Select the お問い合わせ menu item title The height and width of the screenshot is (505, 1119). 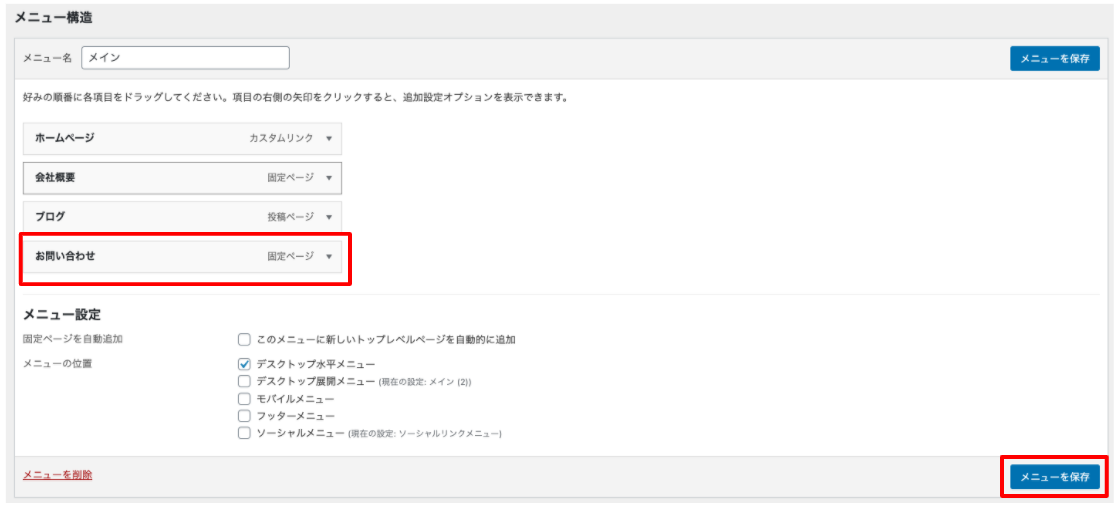tap(65, 257)
